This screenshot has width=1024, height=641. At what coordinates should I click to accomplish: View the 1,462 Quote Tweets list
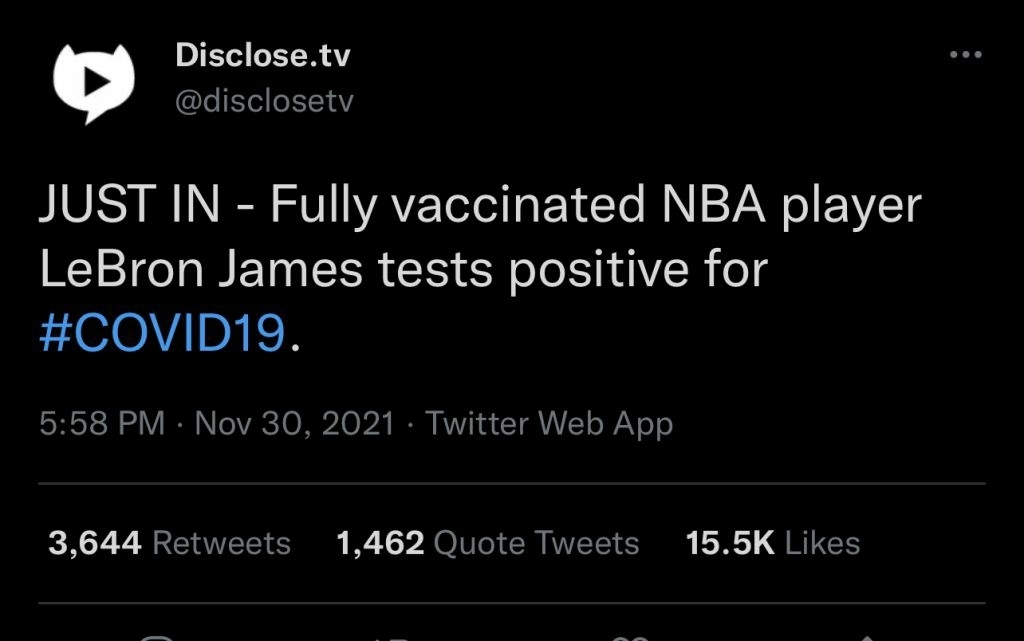(488, 543)
